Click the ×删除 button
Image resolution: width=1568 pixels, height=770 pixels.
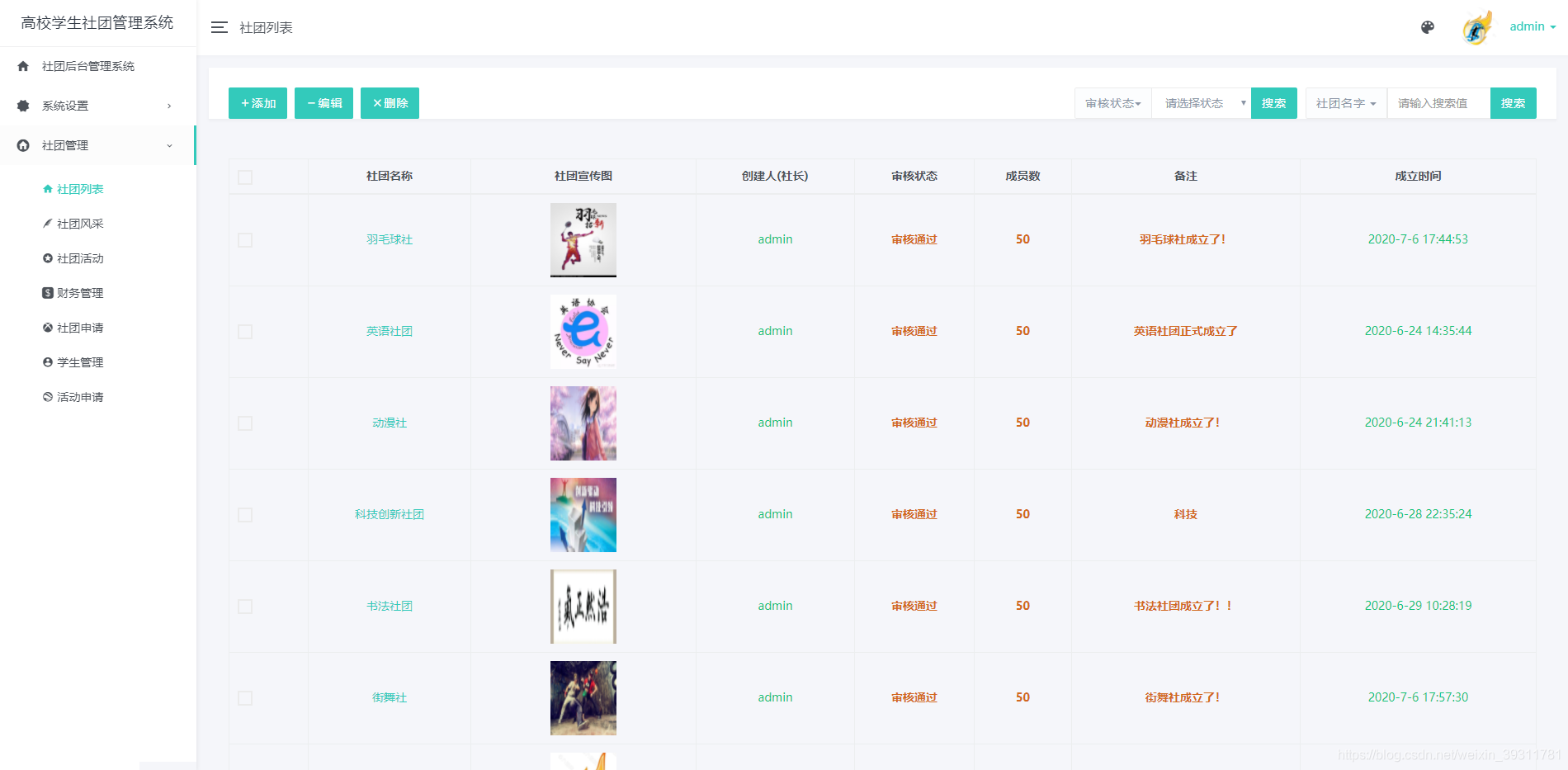point(390,103)
